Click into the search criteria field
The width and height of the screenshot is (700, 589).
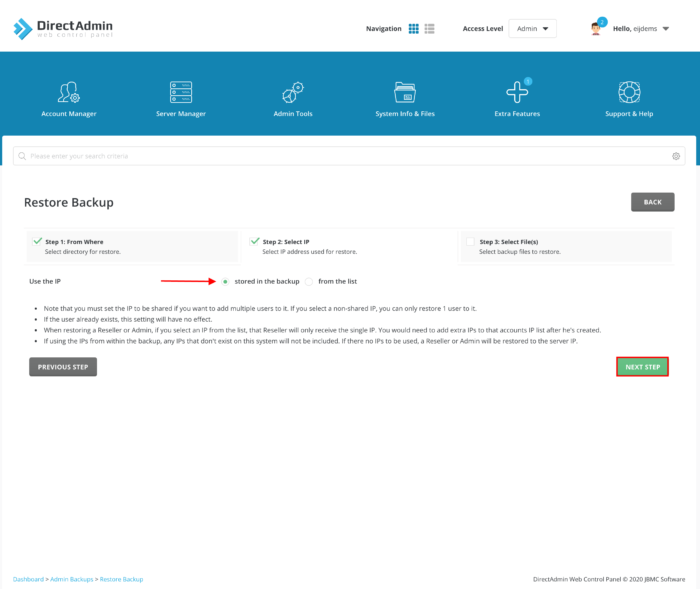coord(340,156)
